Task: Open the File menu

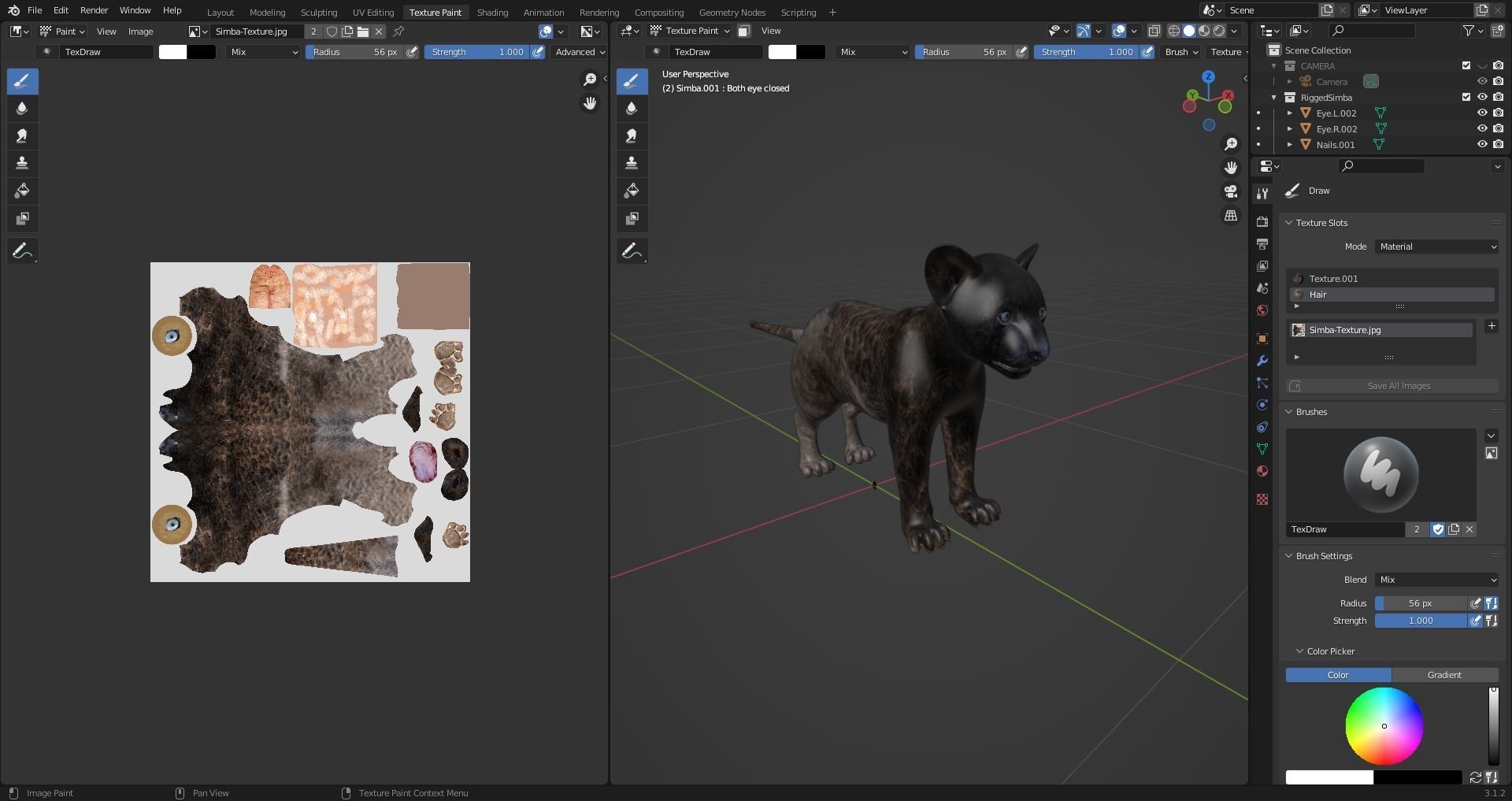Action: click(35, 10)
